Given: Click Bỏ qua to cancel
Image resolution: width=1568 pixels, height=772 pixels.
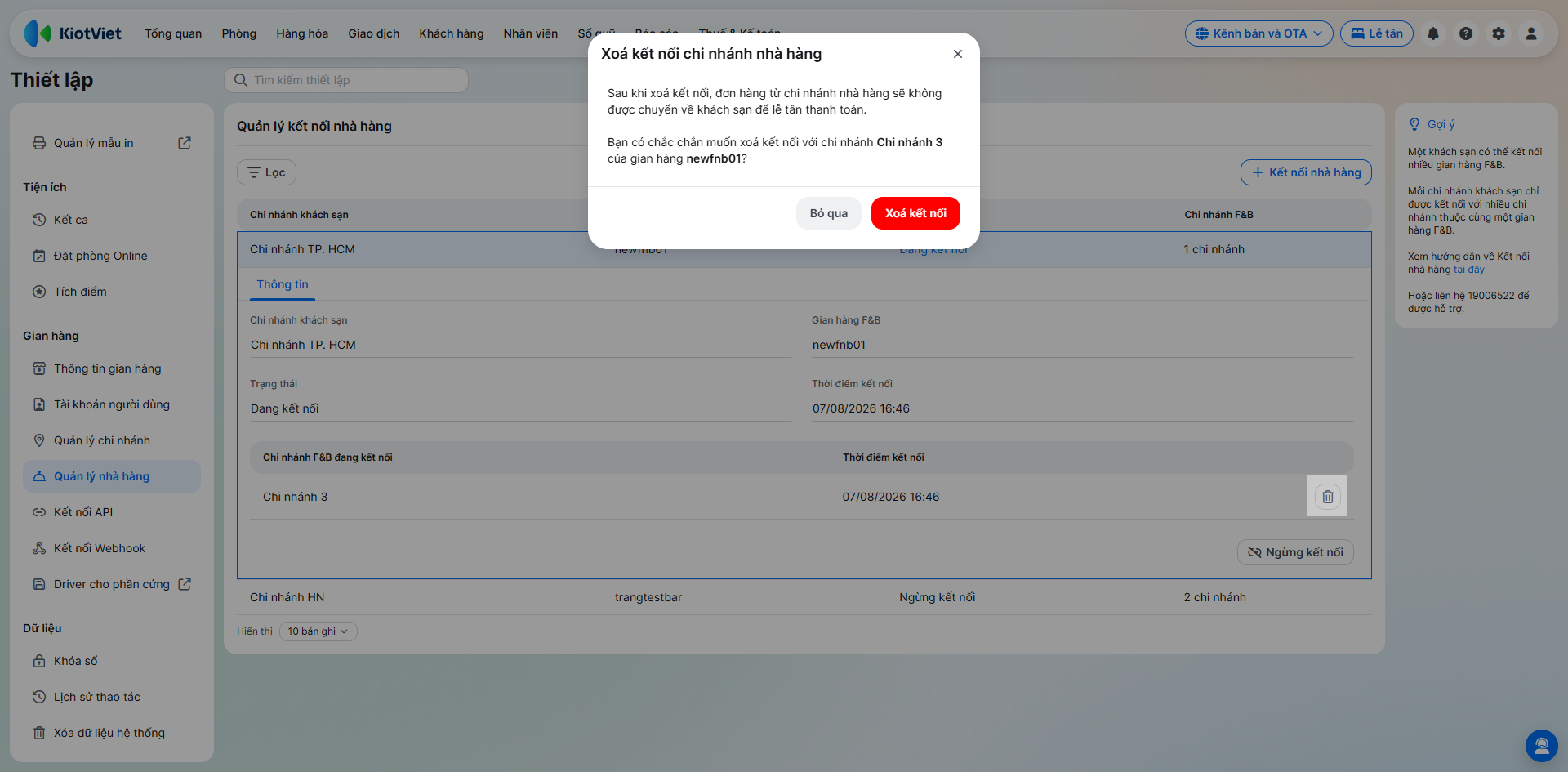Looking at the screenshot, I should point(829,213).
